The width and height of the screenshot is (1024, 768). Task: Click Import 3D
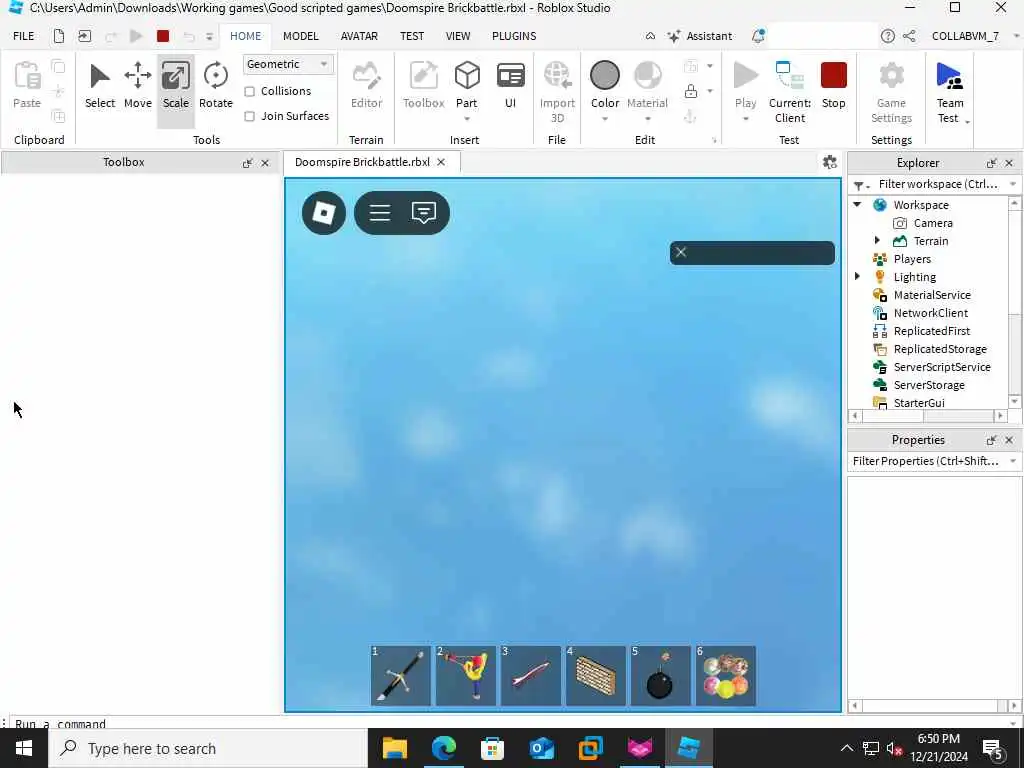point(557,92)
